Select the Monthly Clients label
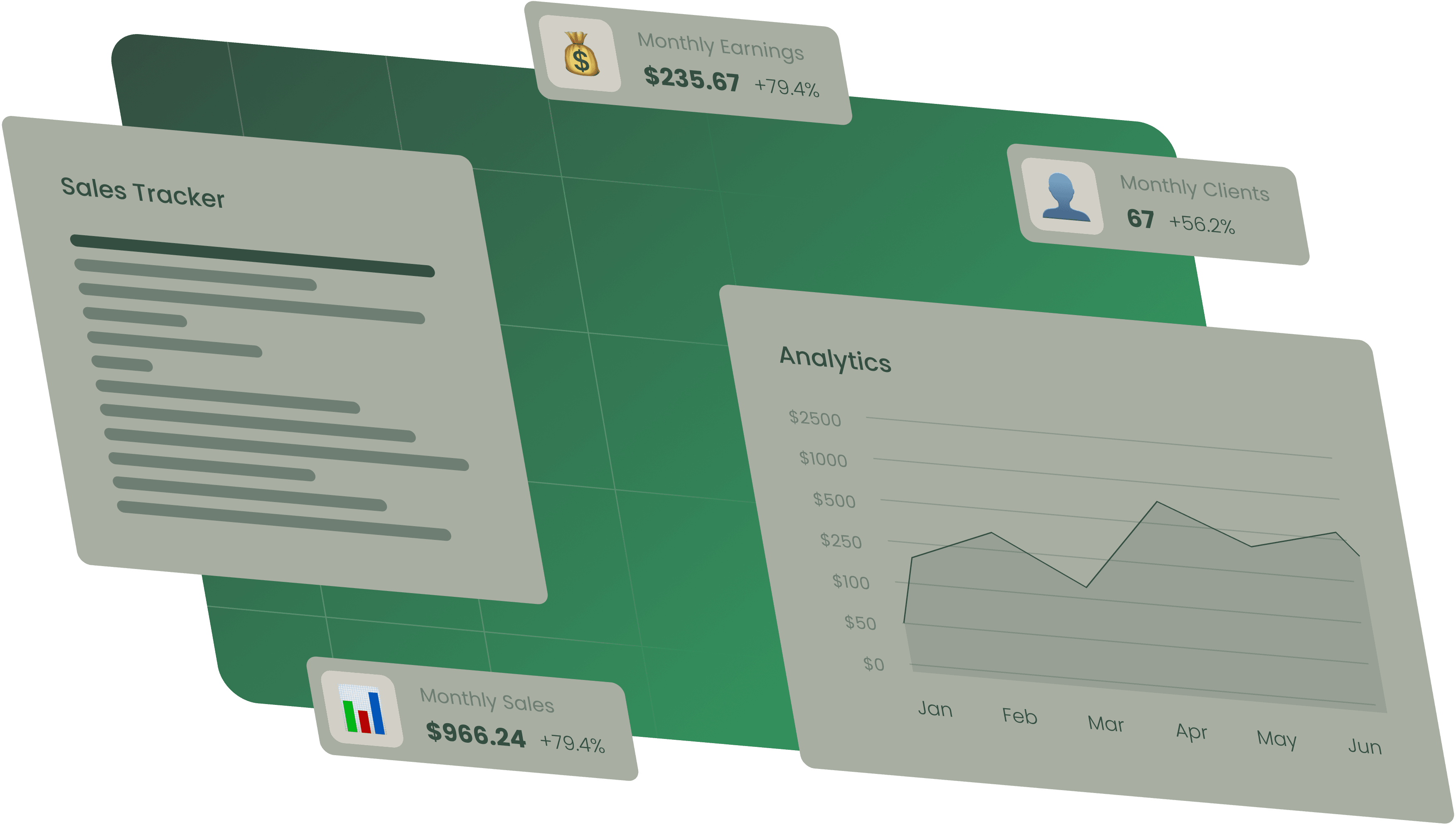Screen dimensions: 1456x825 click(x=1194, y=188)
